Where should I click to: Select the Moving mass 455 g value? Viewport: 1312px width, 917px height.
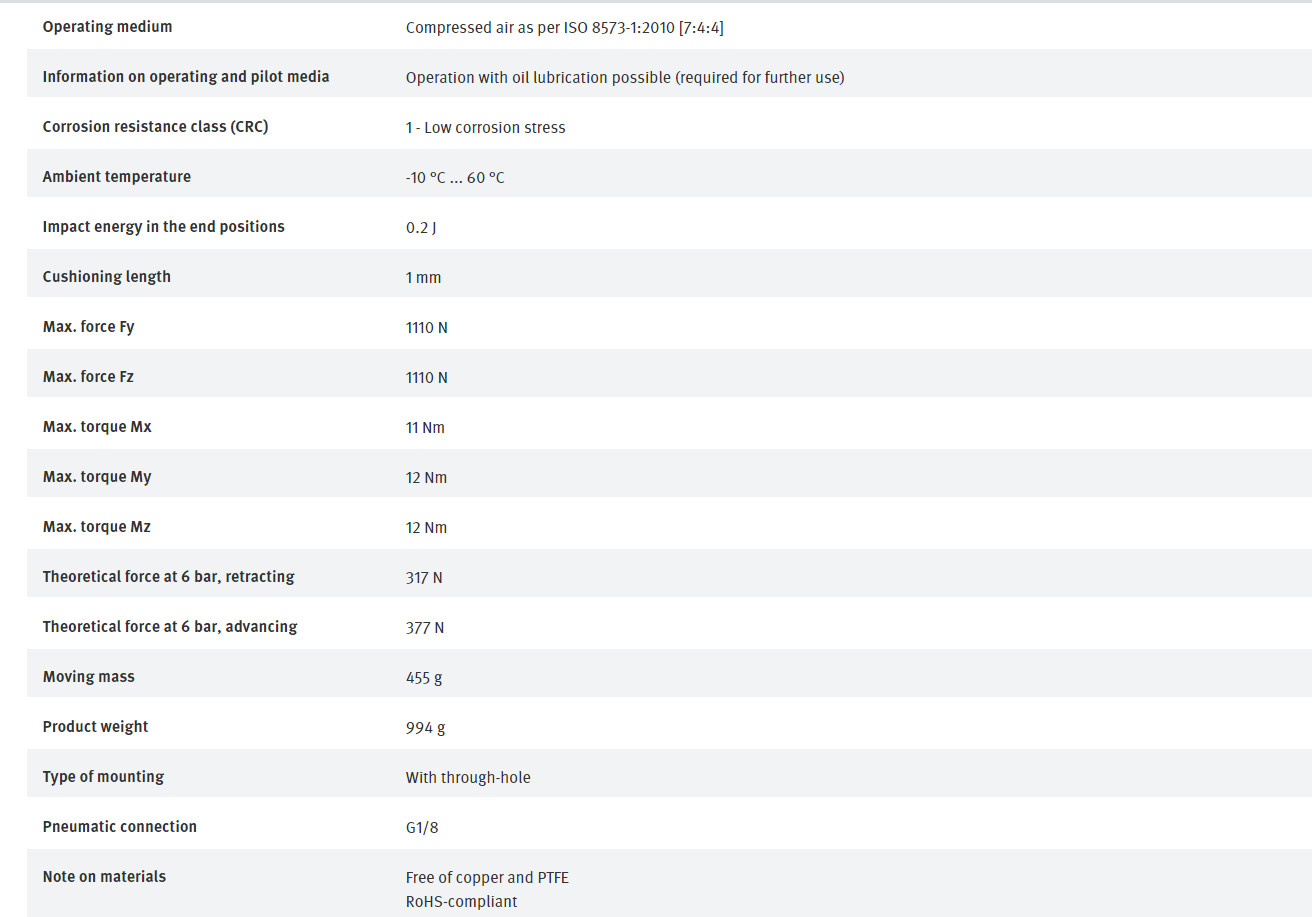click(424, 678)
